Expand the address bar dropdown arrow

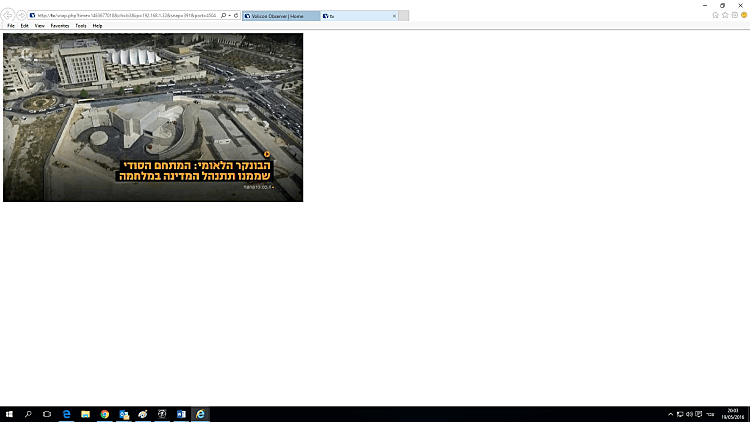229,16
